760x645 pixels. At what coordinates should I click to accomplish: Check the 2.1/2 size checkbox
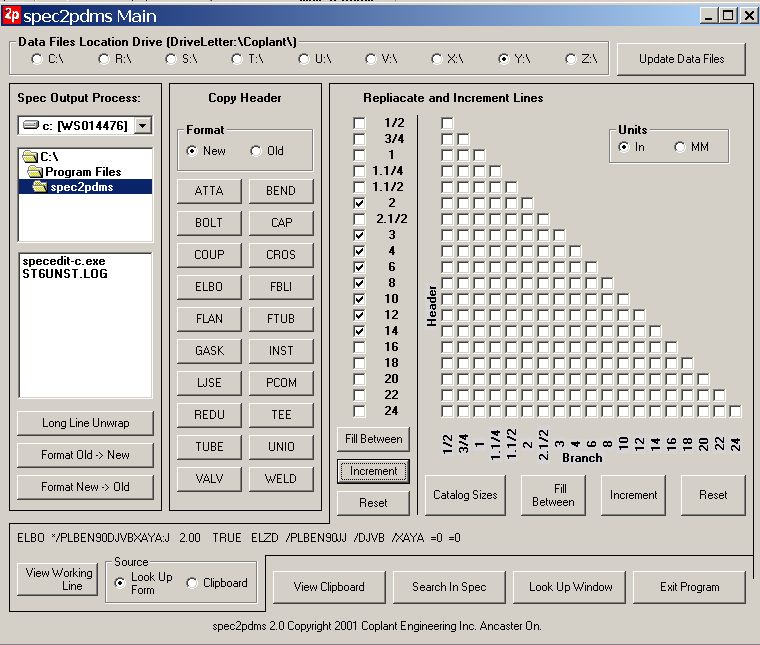[359, 219]
